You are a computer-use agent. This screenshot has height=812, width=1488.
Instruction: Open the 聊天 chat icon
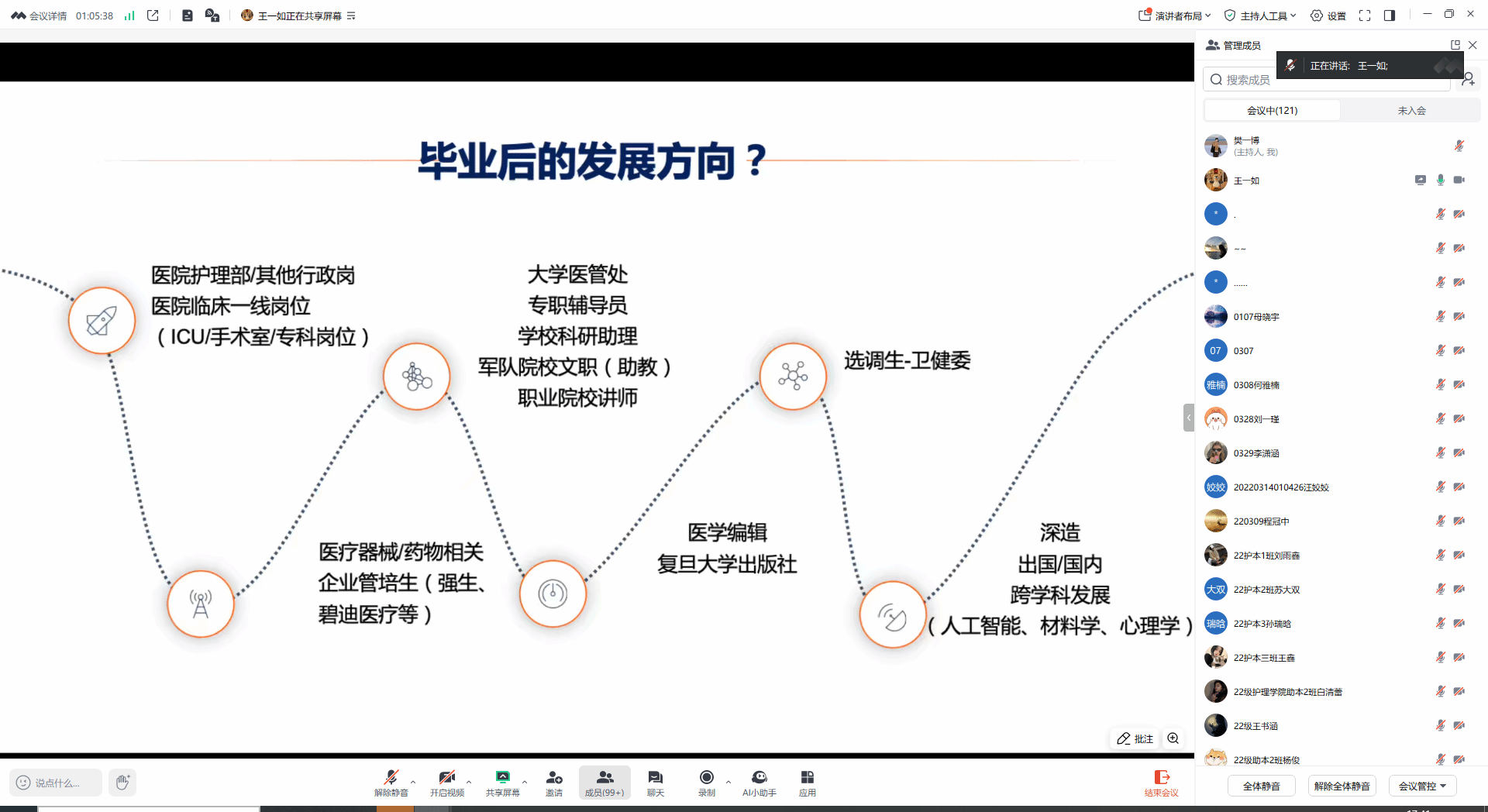pyautogui.click(x=655, y=782)
